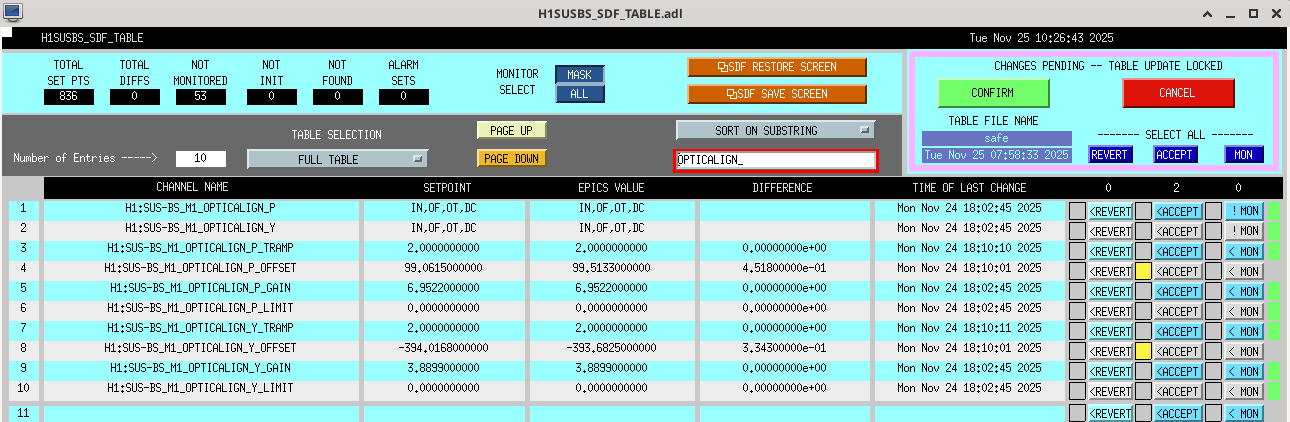
Task: Click the OPTICALIGN_ substring filter field
Action: coord(776,160)
